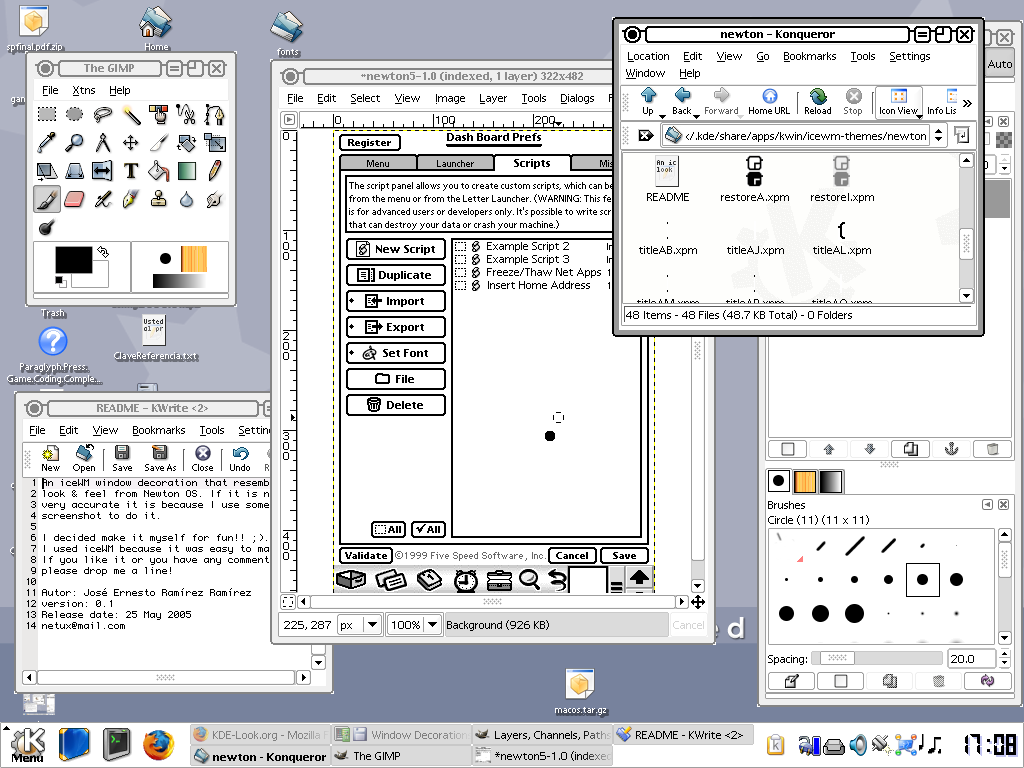The height and width of the screenshot is (768, 1024).
Task: Select the Eraser tool
Action: (x=74, y=199)
